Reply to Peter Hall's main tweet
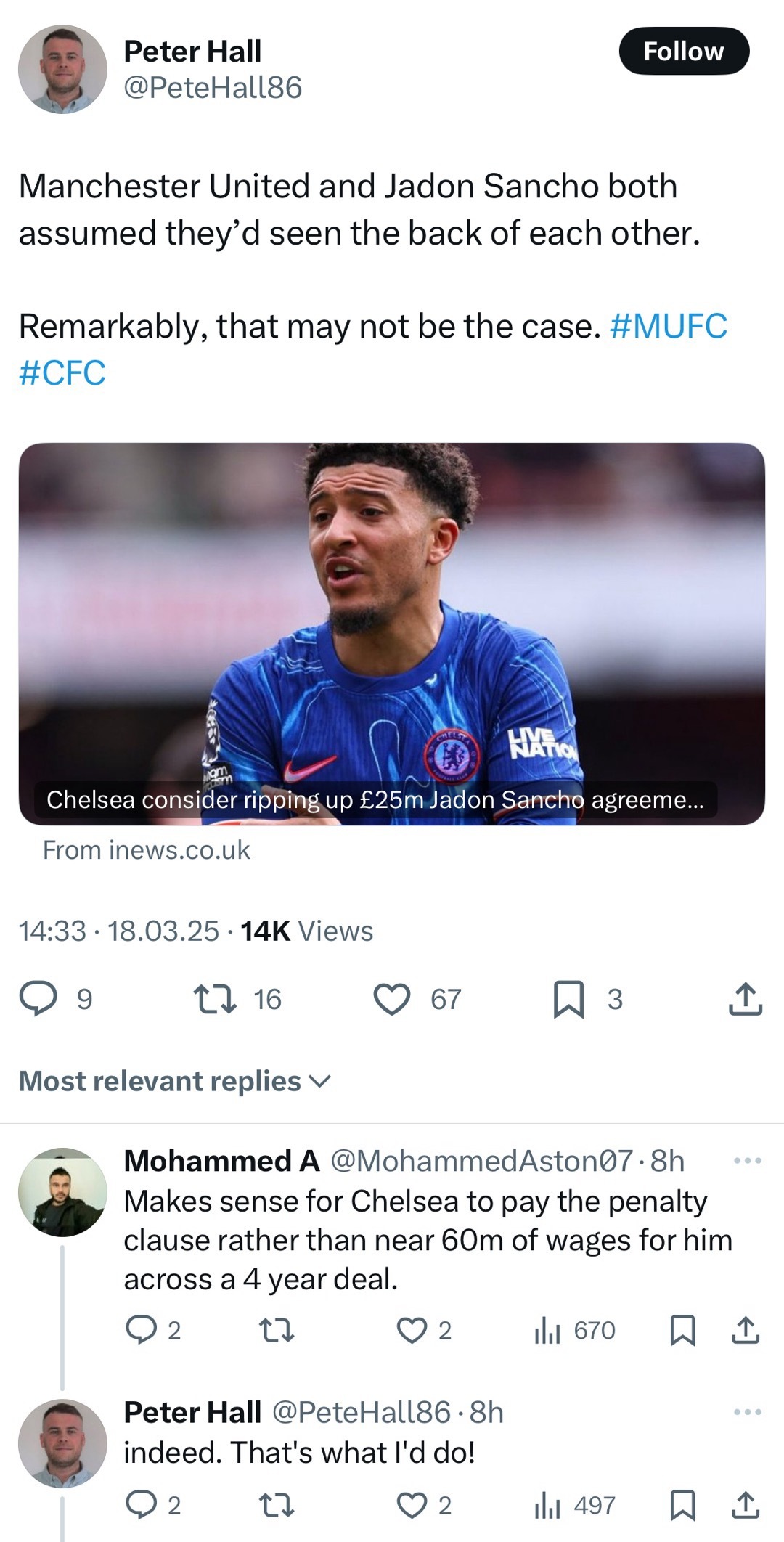 tap(38, 998)
